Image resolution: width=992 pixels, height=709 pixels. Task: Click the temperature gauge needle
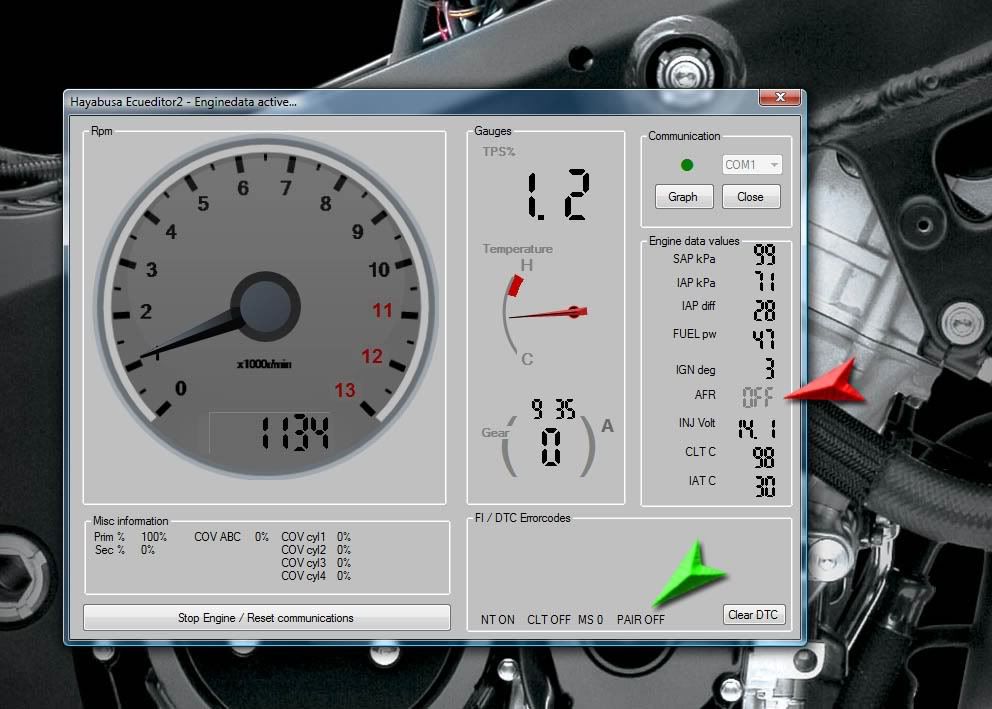coord(549,312)
